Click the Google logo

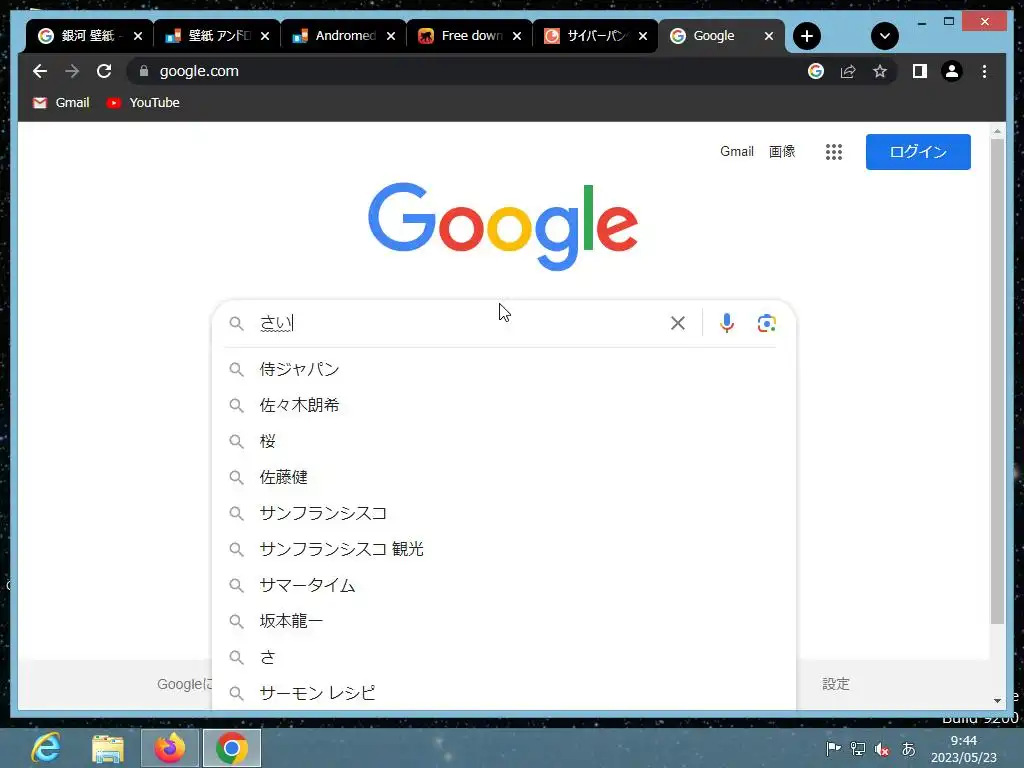tap(503, 225)
